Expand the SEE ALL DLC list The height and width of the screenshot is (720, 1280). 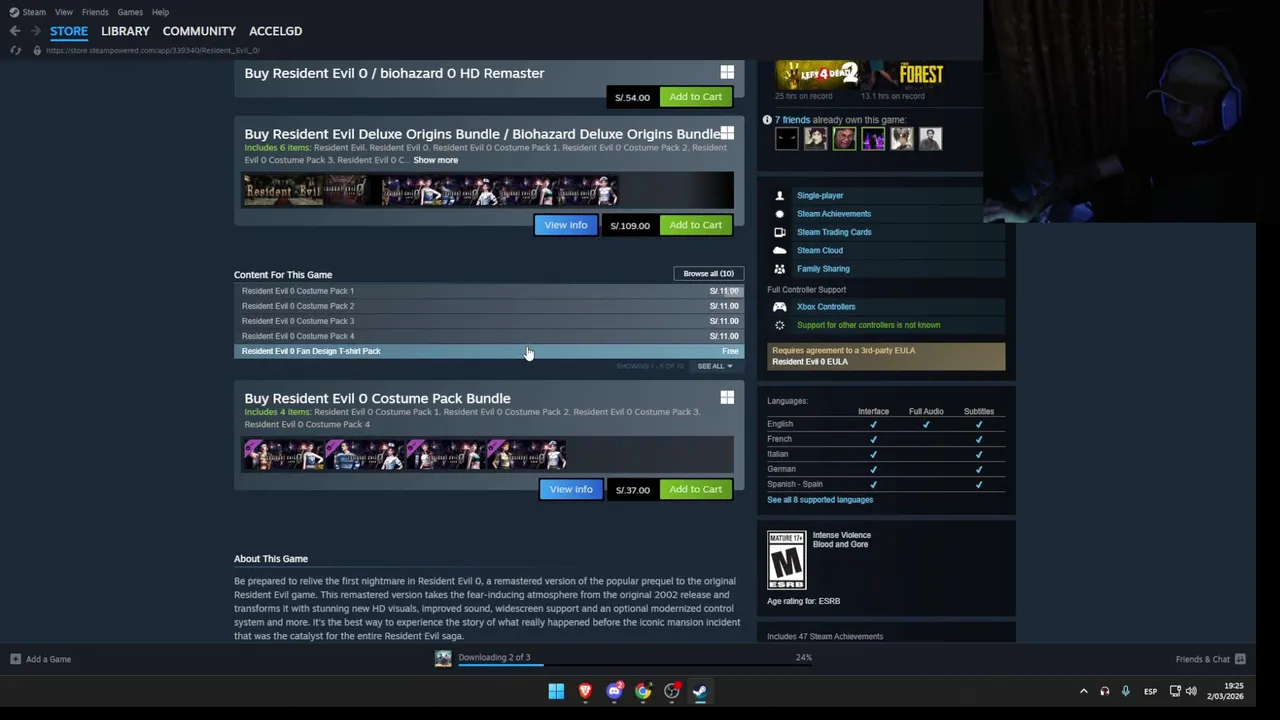click(x=715, y=366)
